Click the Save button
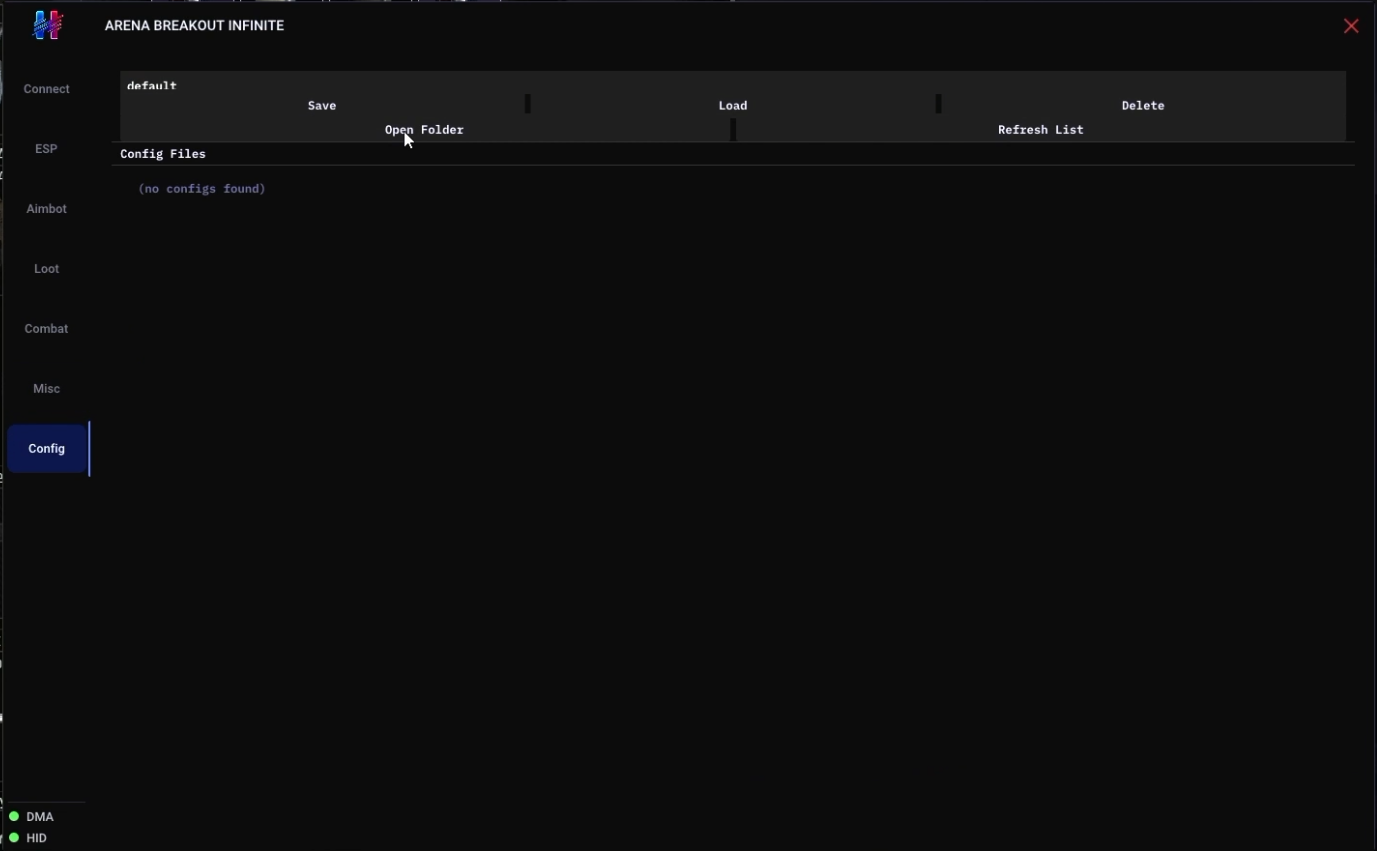Screen dimensions: 1377x851 point(322,105)
